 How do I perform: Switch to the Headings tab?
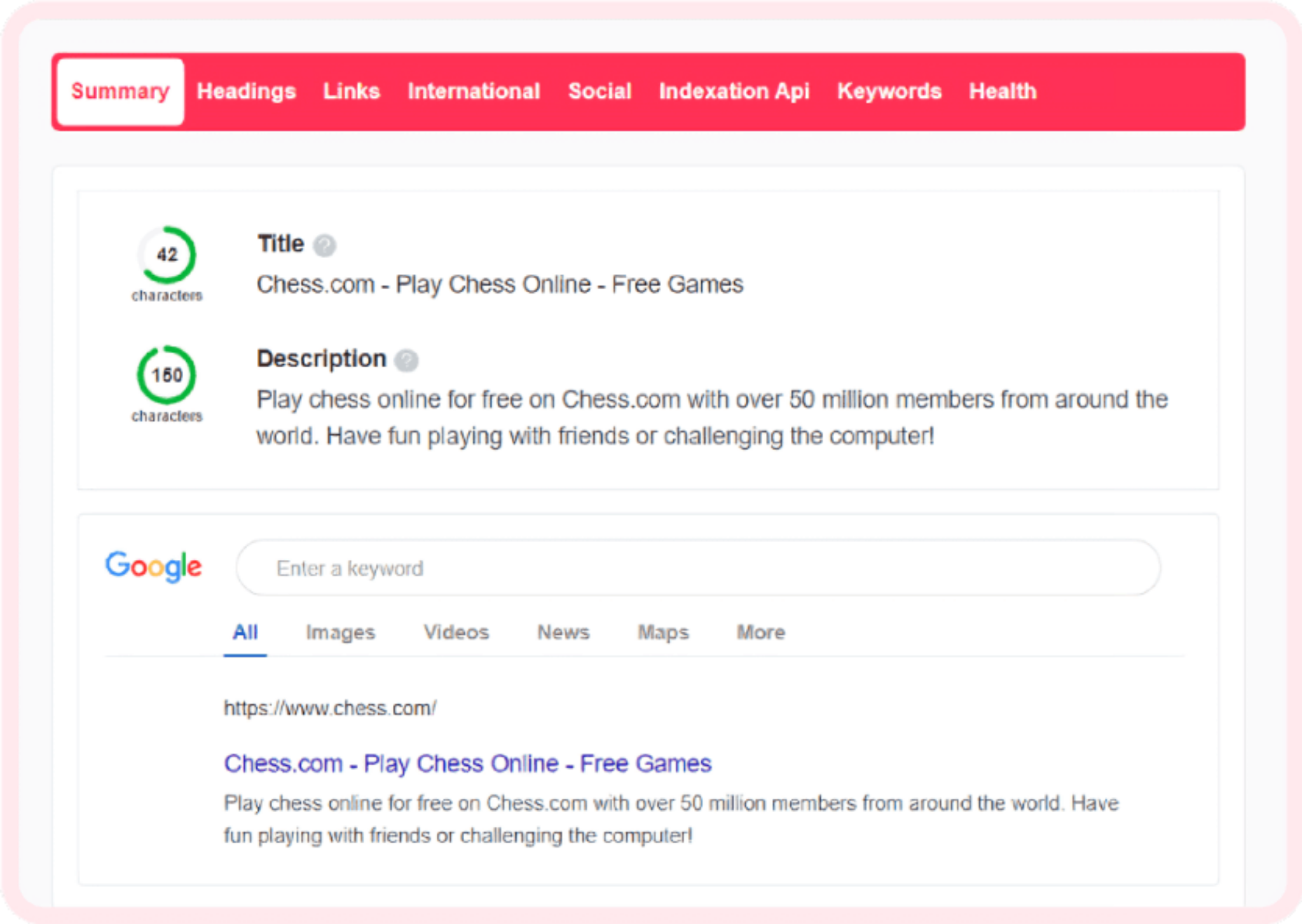[x=247, y=92]
